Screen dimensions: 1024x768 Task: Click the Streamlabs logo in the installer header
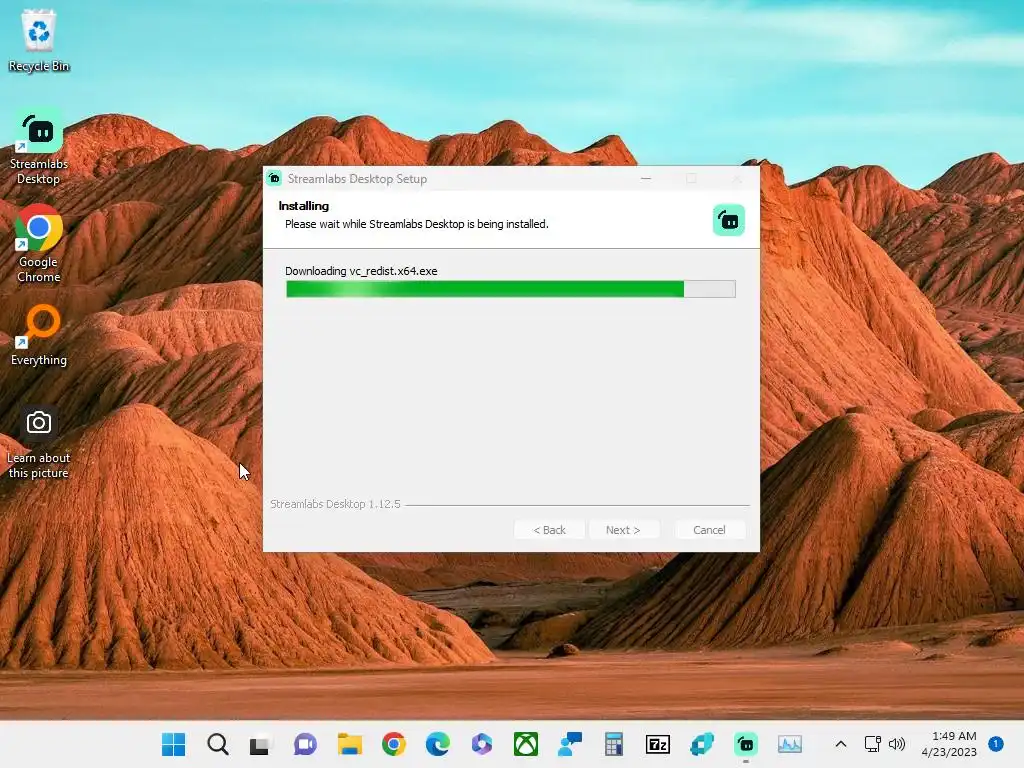(x=729, y=220)
